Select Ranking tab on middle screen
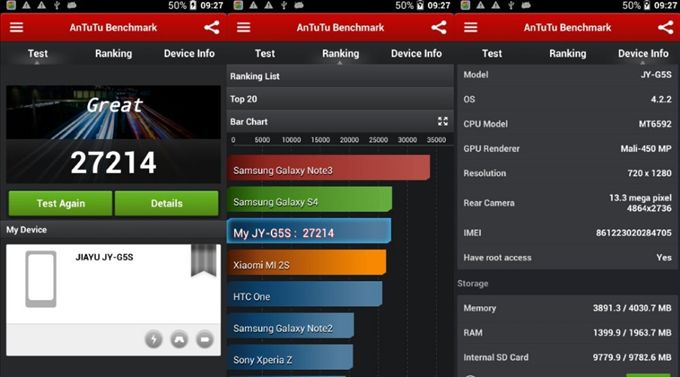This screenshot has width=680, height=377. click(340, 53)
